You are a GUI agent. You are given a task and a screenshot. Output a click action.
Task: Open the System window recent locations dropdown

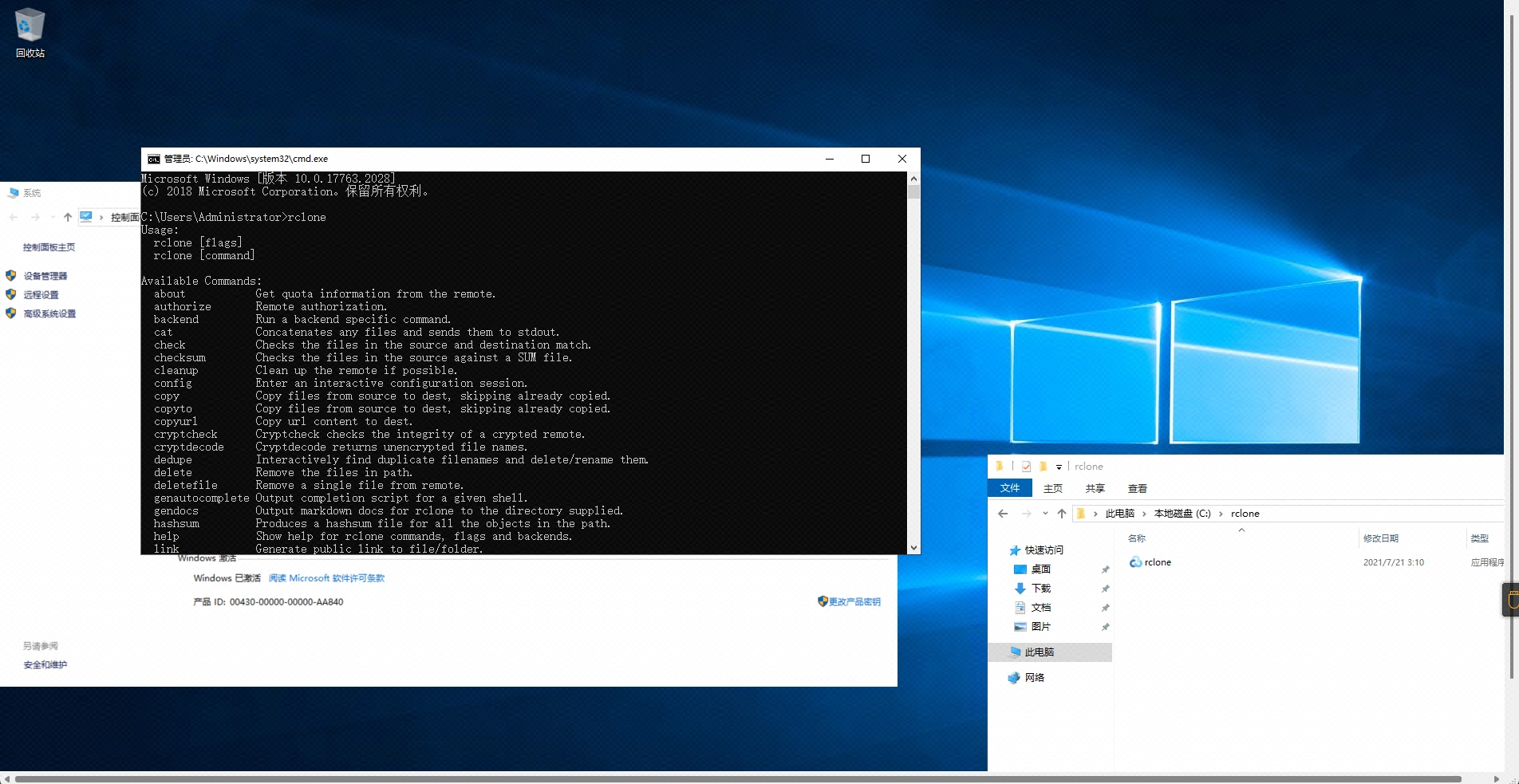pos(53,217)
